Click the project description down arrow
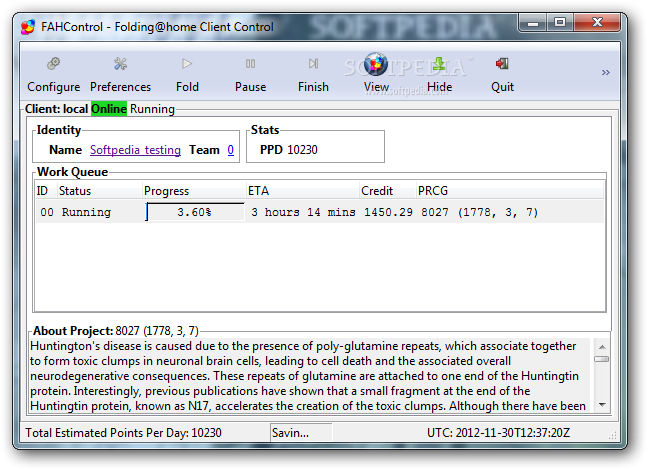The width and height of the screenshot is (648, 470). (602, 405)
